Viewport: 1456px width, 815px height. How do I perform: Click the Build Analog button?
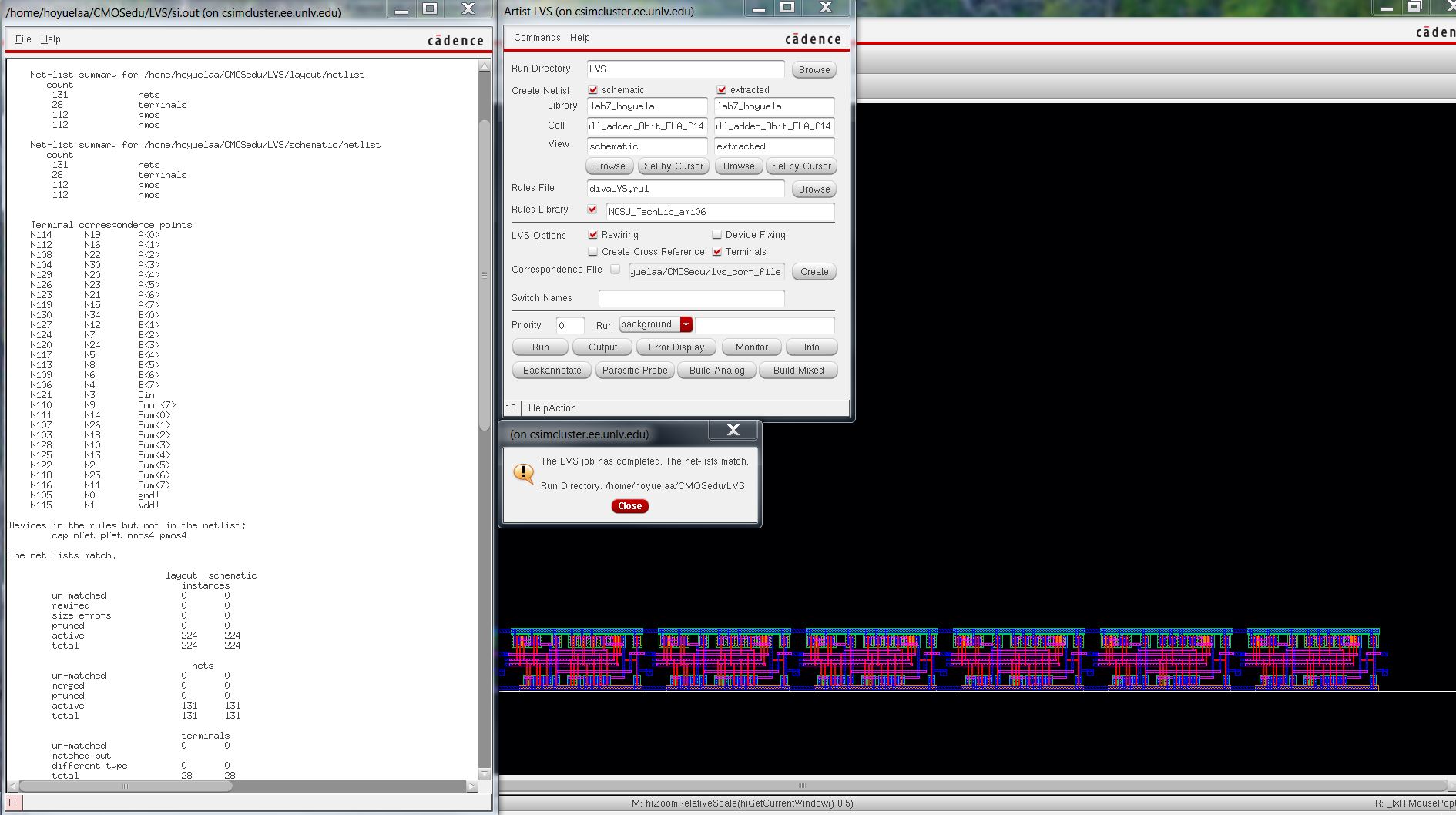(716, 371)
